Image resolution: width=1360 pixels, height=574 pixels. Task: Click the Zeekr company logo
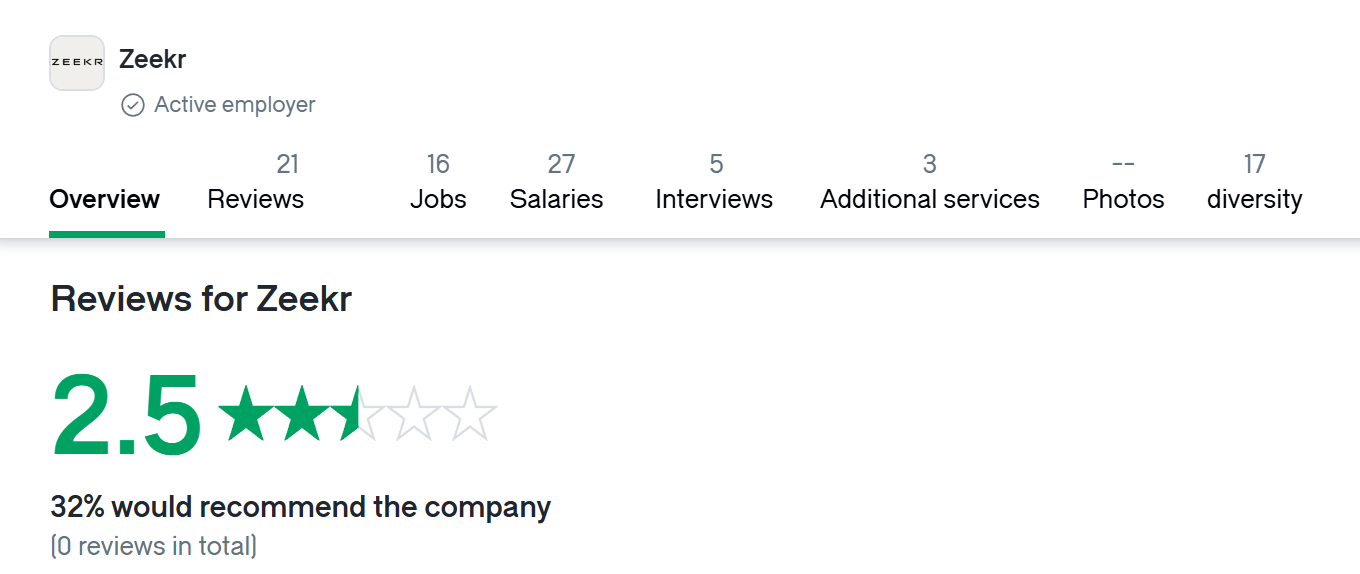point(77,63)
